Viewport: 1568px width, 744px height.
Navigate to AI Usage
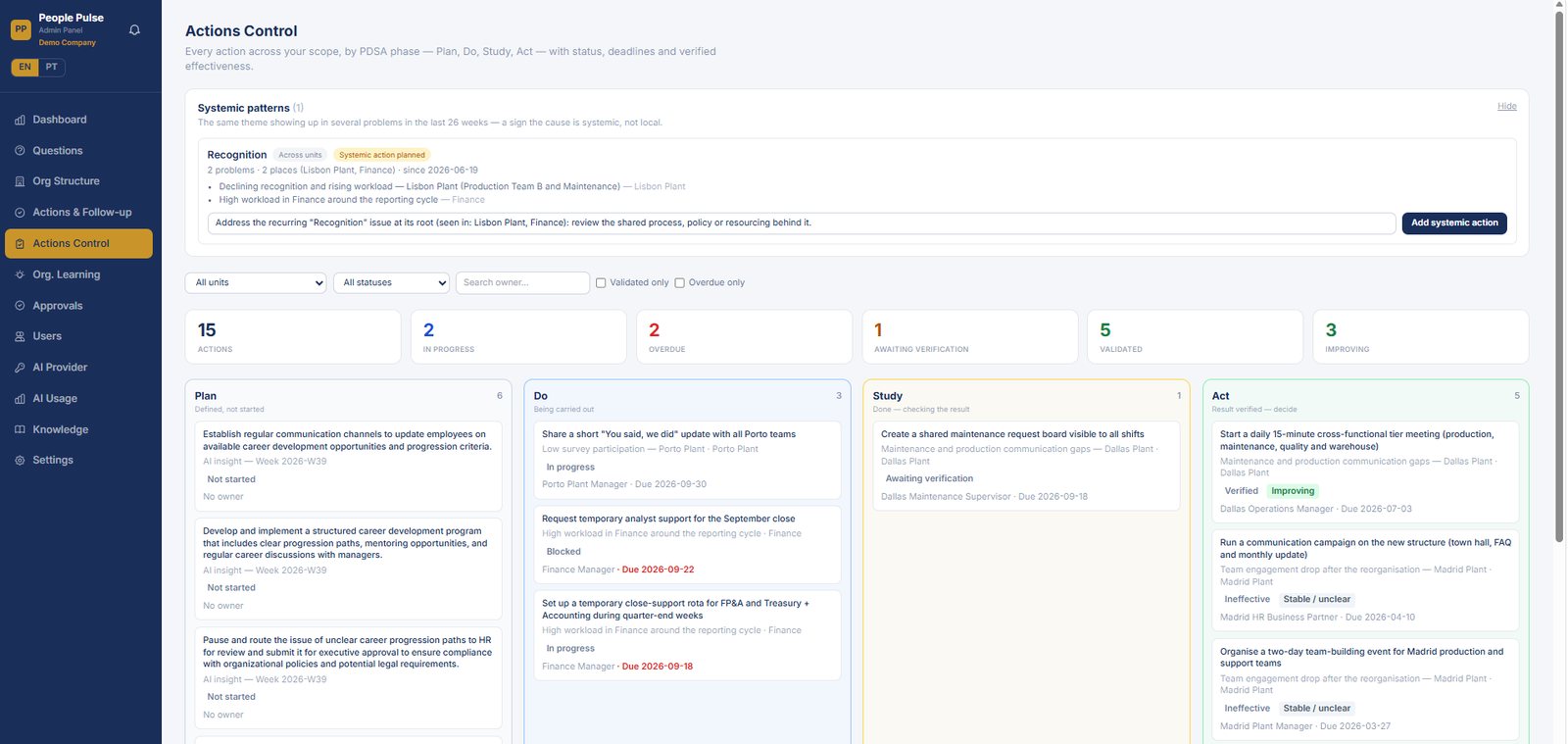tap(78, 399)
